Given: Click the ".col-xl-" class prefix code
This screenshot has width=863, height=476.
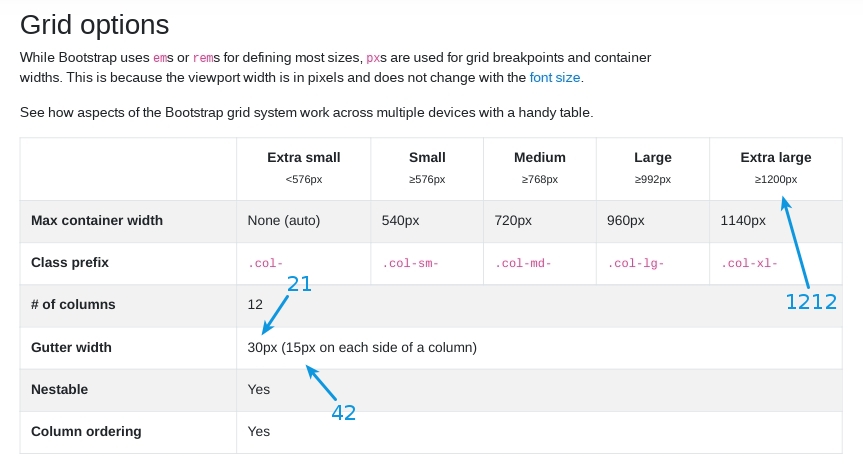Looking at the screenshot, I should [749, 264].
